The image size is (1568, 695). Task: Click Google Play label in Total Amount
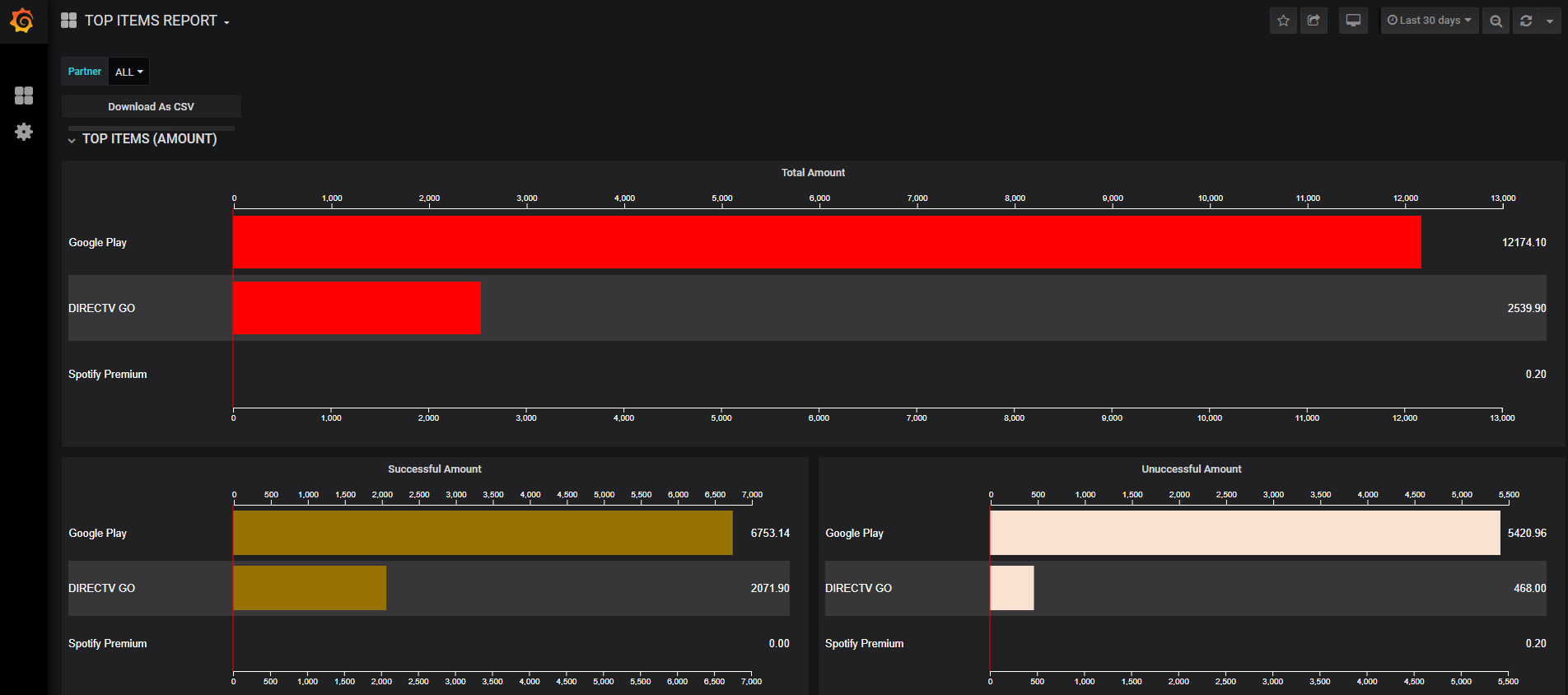pos(98,242)
